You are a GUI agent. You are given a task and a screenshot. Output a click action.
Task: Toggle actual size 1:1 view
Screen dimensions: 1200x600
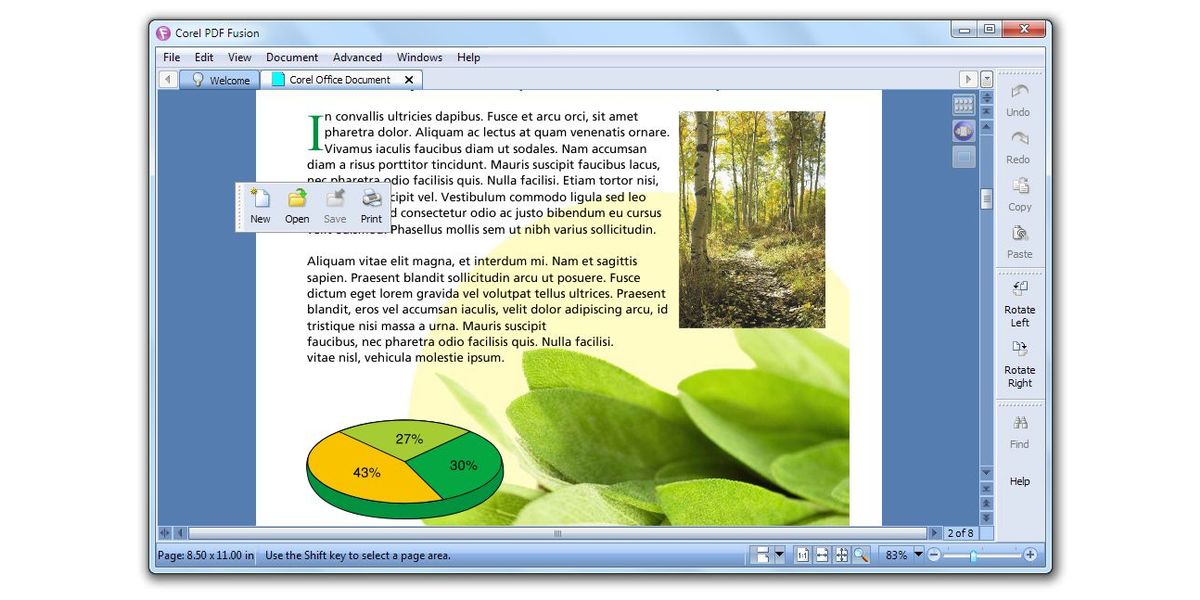(x=802, y=555)
